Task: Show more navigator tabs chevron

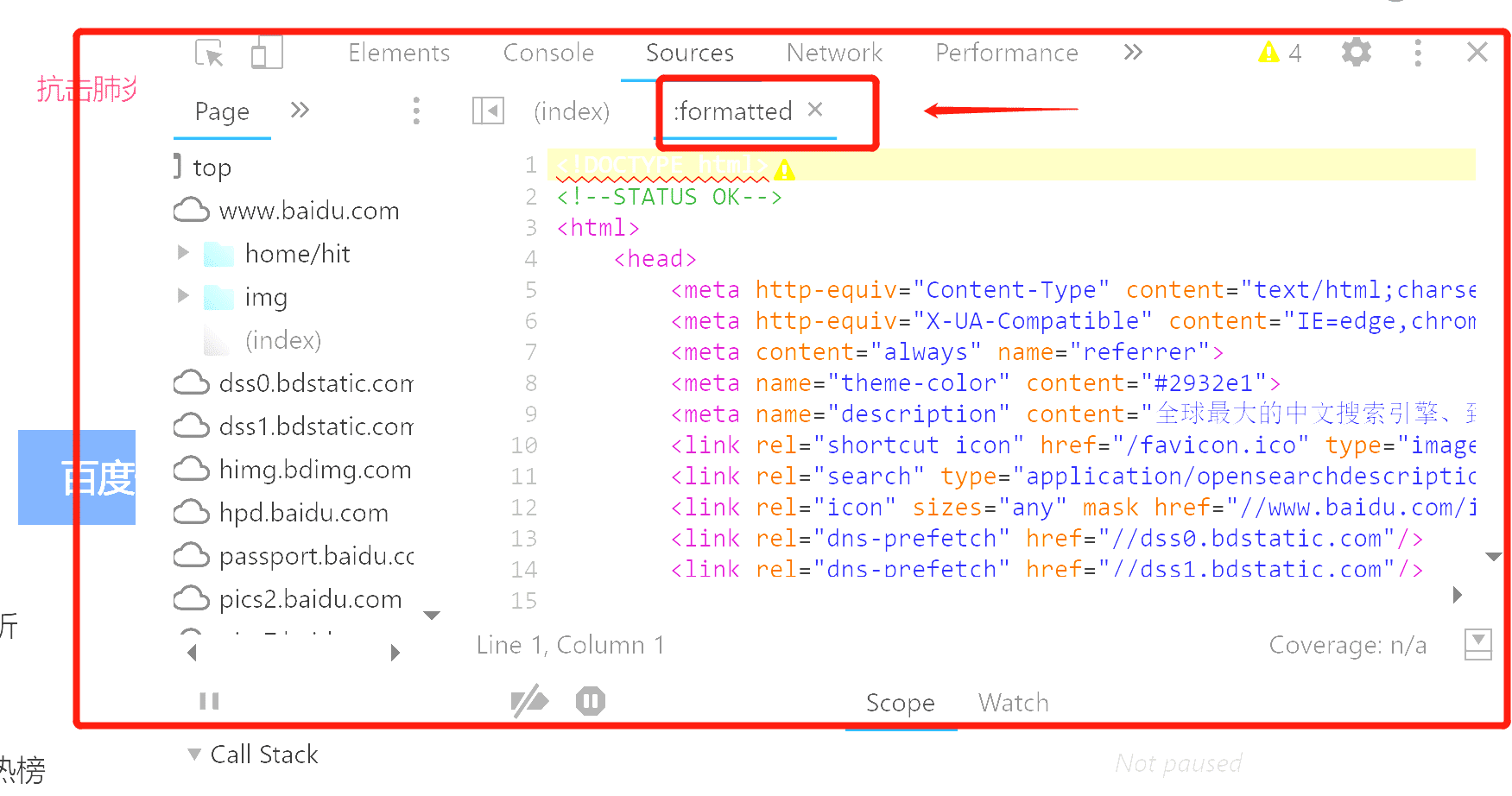Action: [x=300, y=110]
